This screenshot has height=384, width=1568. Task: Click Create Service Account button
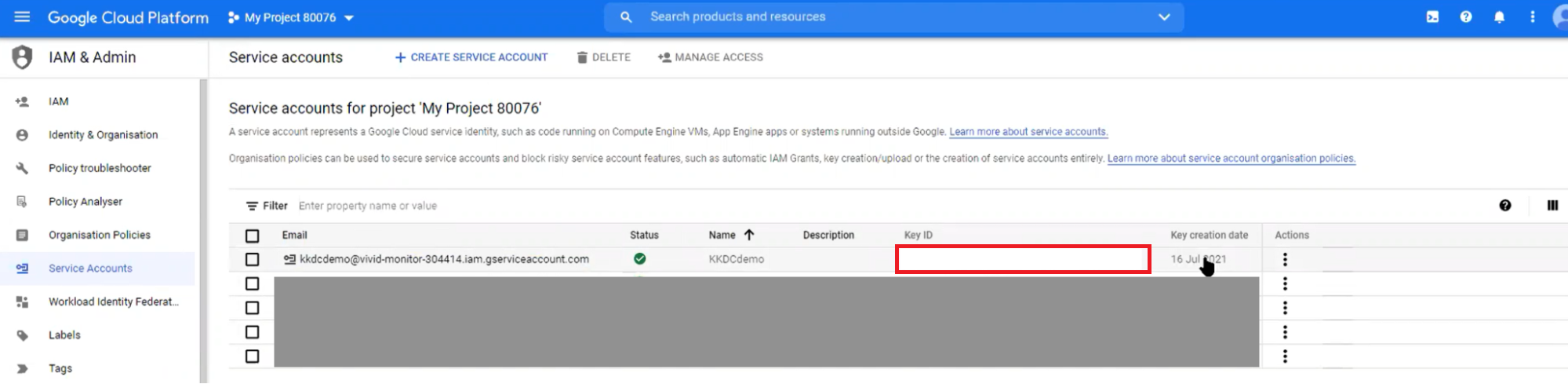click(x=471, y=57)
